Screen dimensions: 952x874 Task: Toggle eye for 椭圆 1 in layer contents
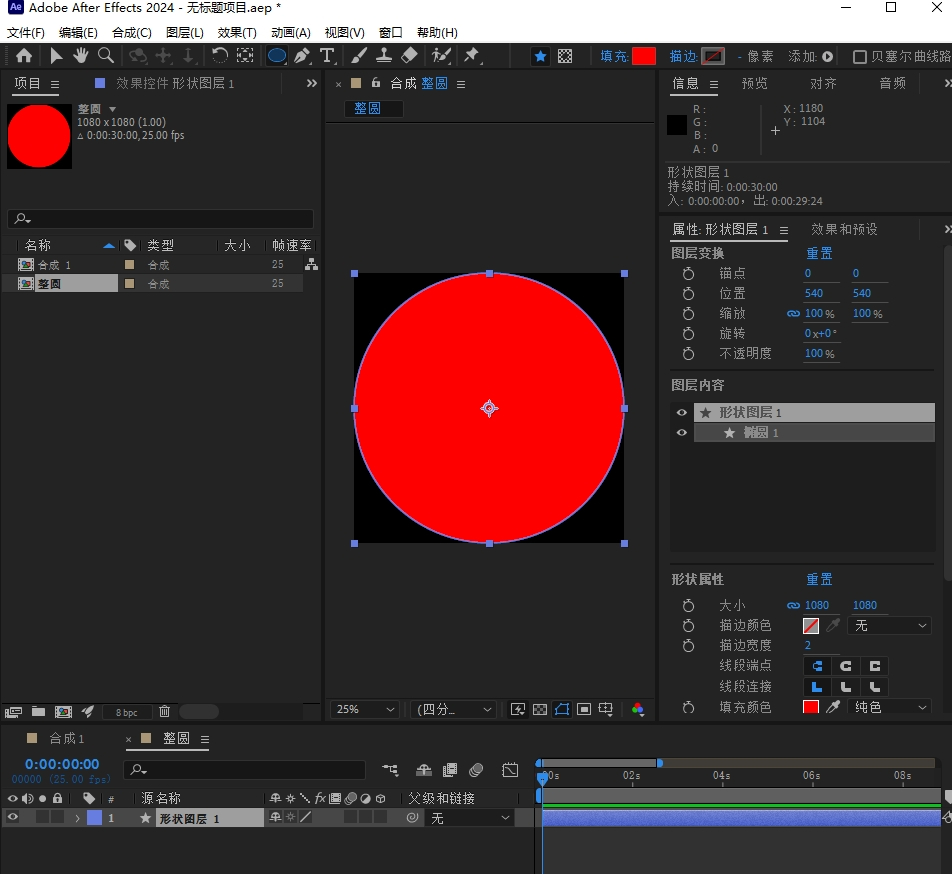[x=682, y=433]
